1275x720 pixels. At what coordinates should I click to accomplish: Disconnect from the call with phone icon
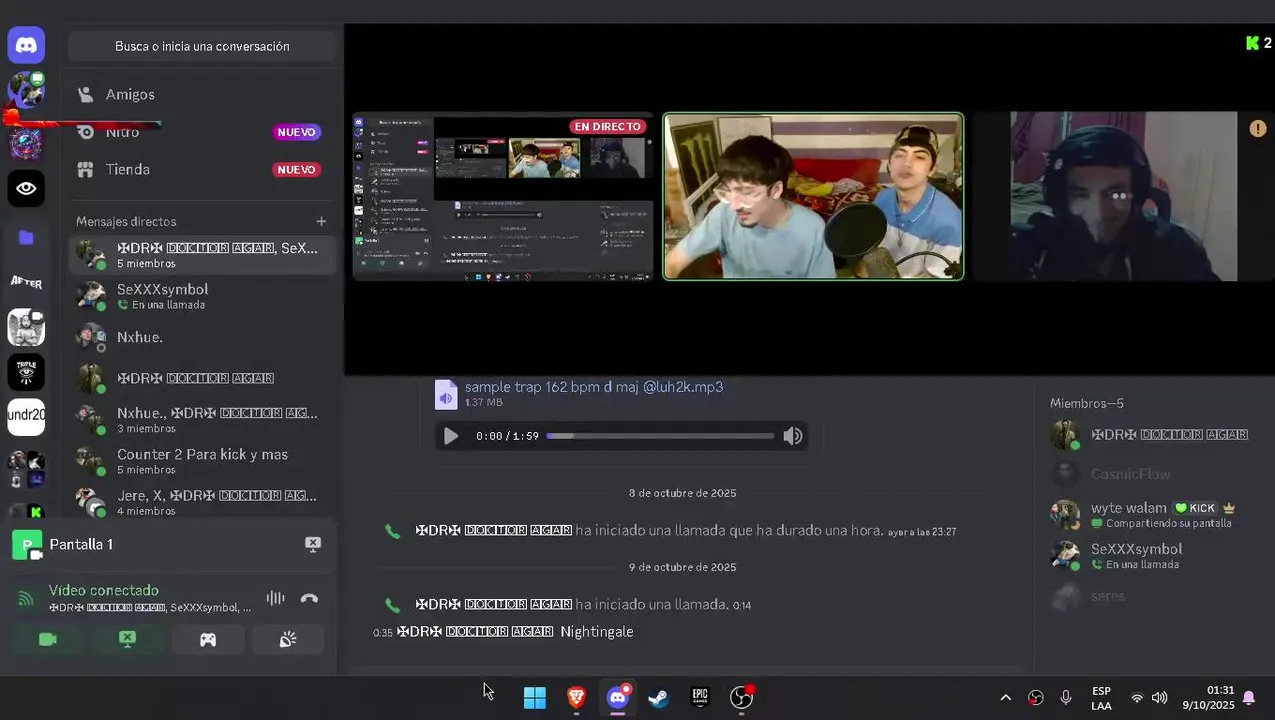[309, 598]
